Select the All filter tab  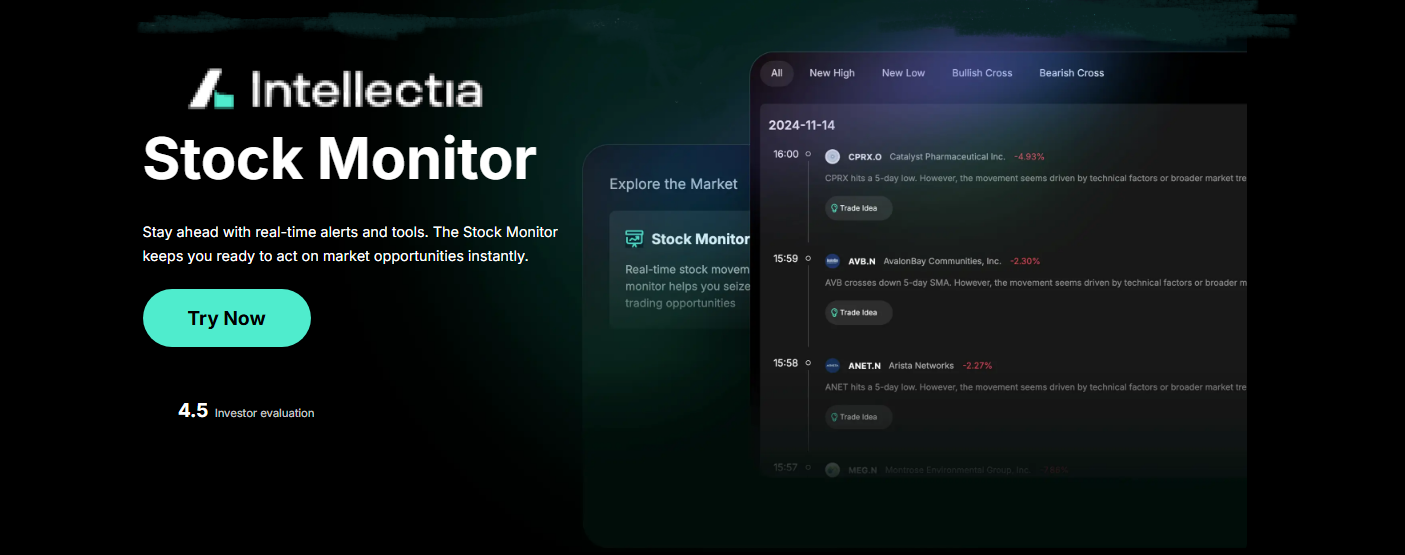(776, 73)
